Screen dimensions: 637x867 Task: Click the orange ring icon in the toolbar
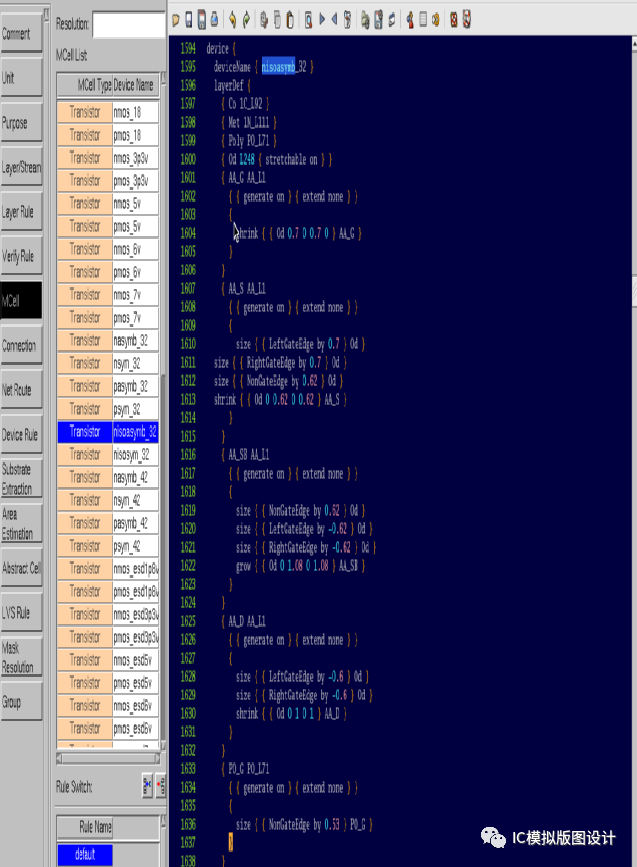pyautogui.click(x=436, y=20)
